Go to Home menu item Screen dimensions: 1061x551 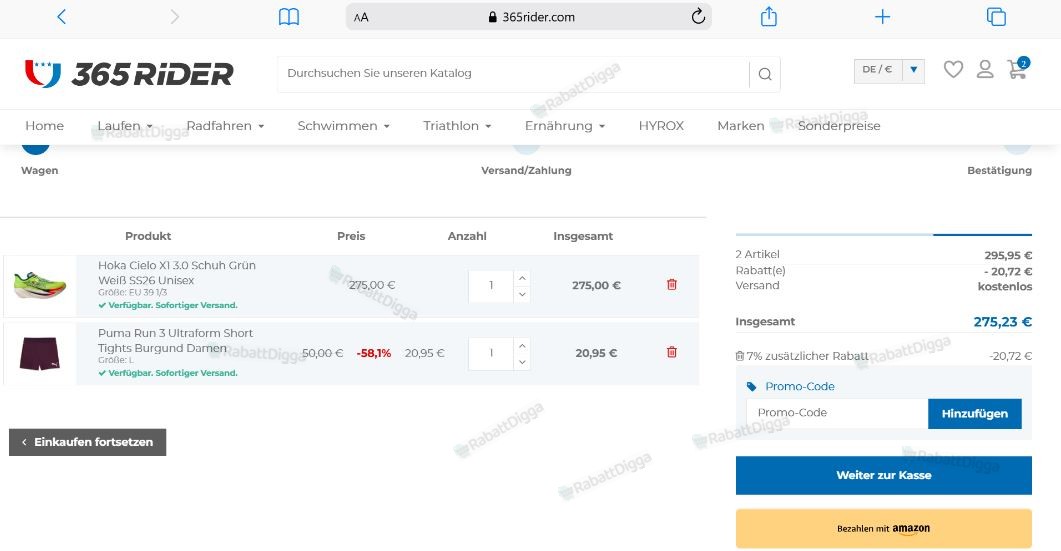click(x=45, y=126)
